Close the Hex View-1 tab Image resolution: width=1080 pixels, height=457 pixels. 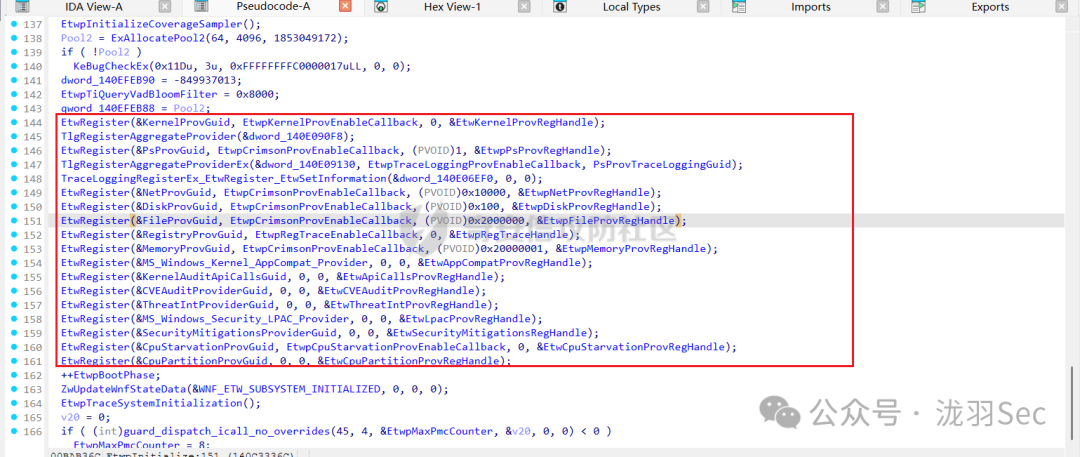(x=524, y=7)
